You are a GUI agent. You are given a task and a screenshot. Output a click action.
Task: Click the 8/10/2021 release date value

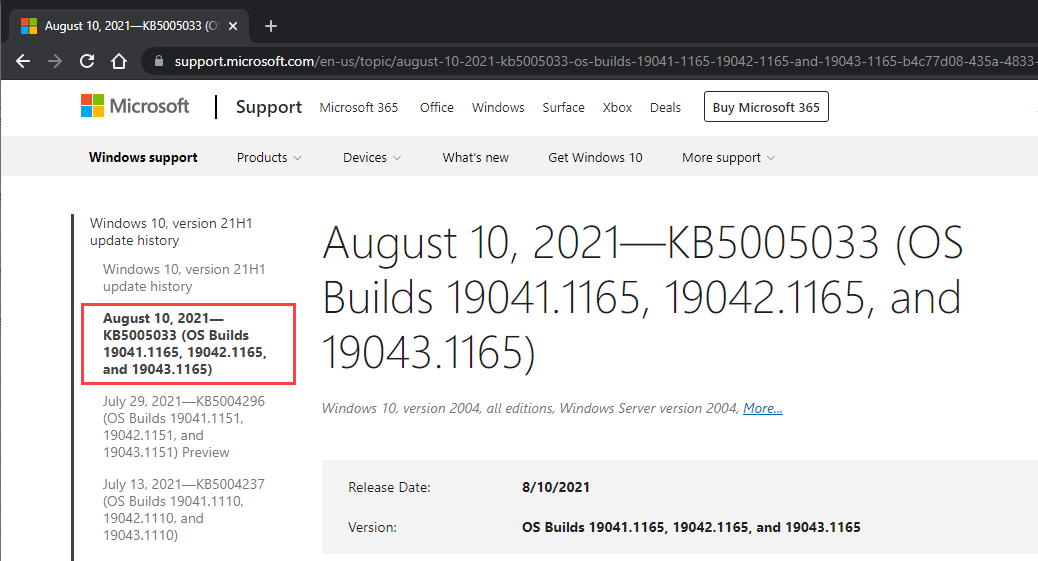pos(555,487)
